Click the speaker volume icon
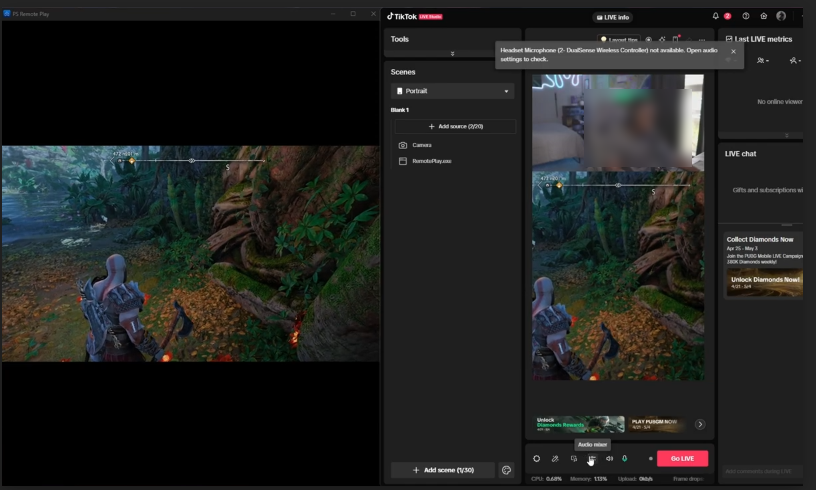 coord(609,459)
